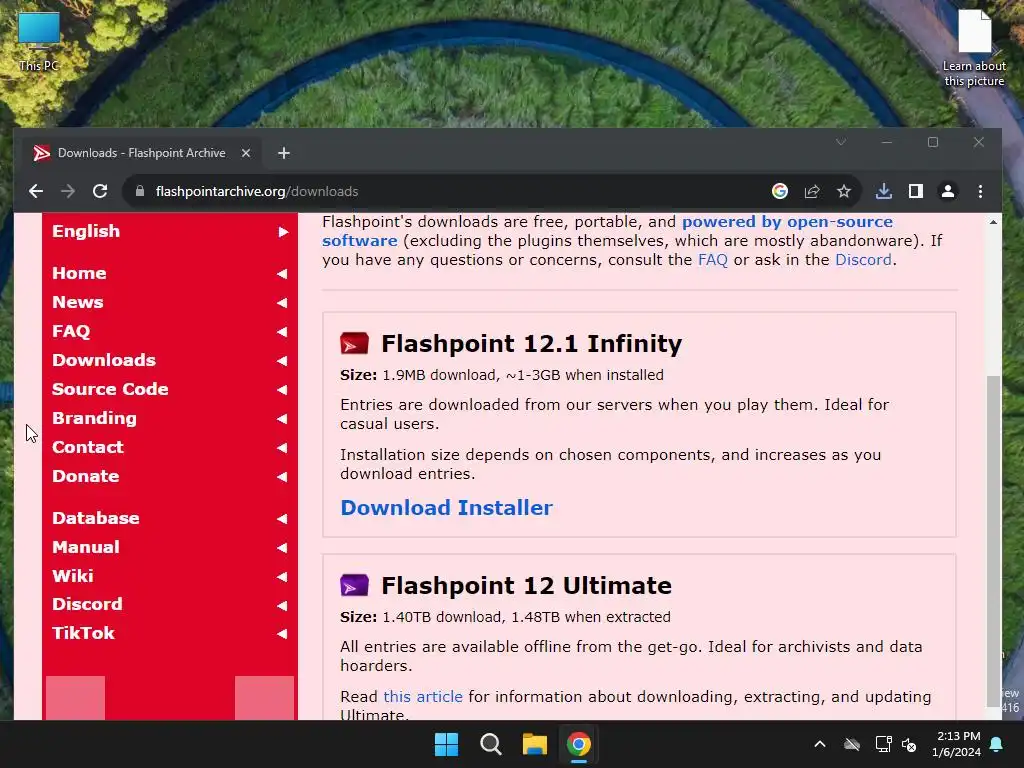Bookmark this page with the star
The width and height of the screenshot is (1024, 768).
pos(844,191)
